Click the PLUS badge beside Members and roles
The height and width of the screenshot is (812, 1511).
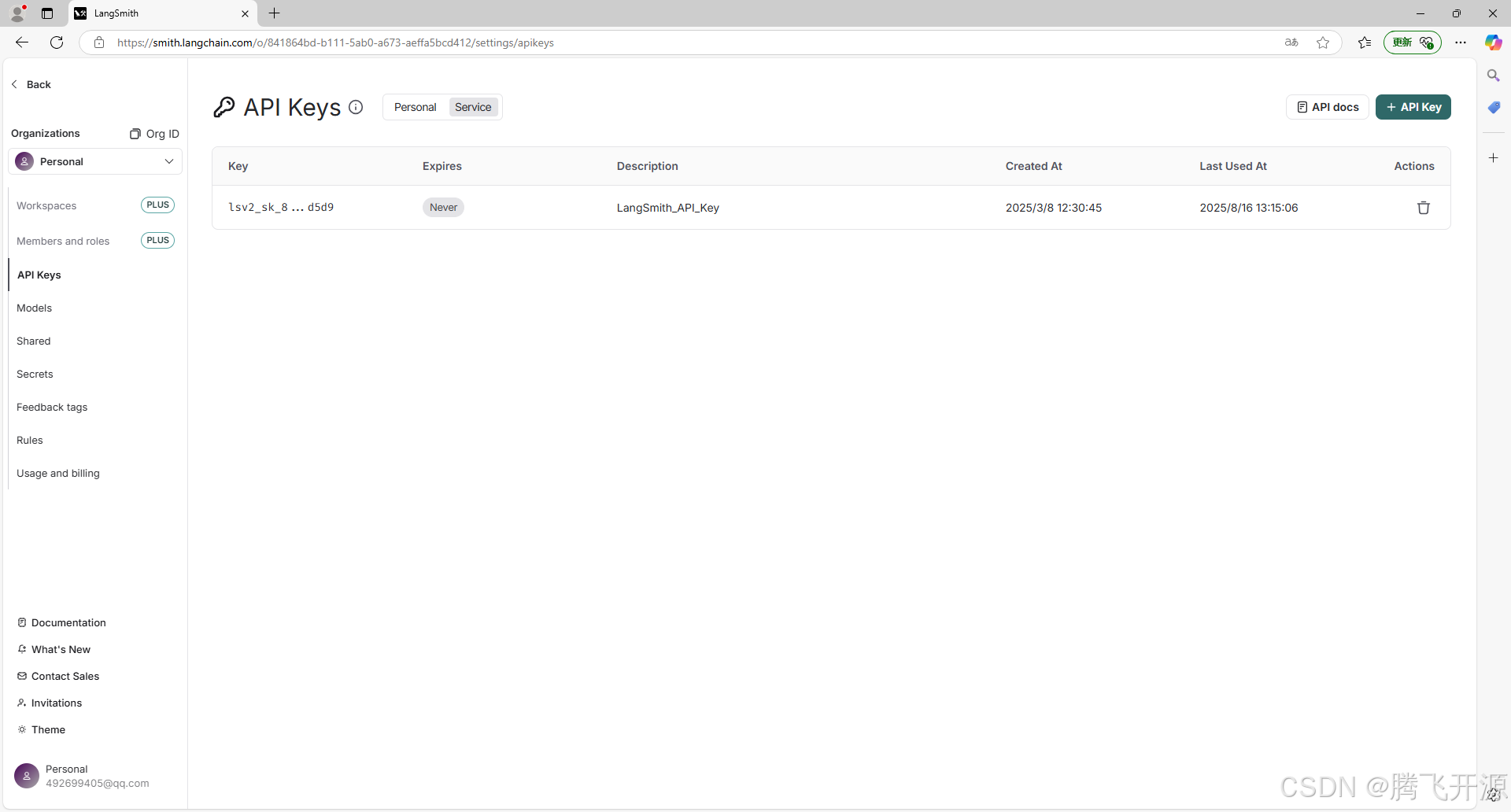(x=157, y=240)
